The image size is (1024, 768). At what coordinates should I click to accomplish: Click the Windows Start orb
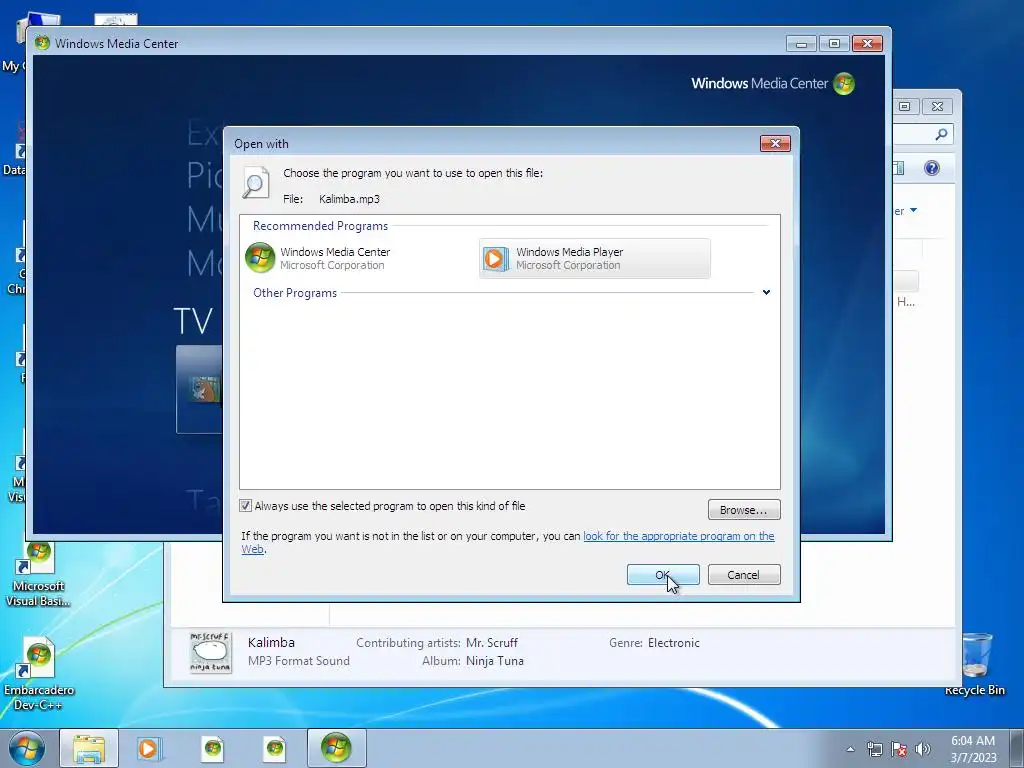27,748
